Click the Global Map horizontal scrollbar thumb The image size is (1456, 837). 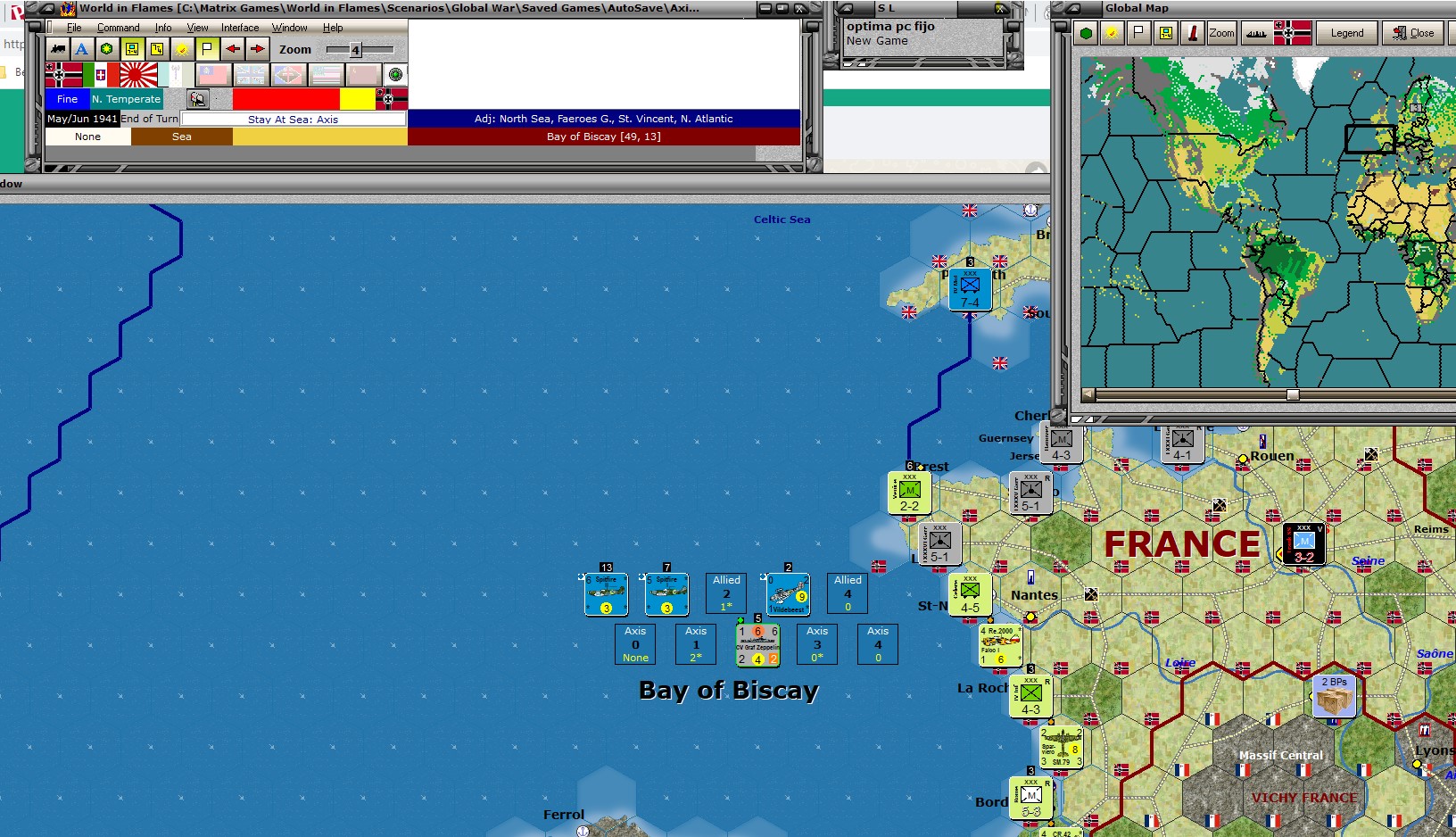tap(1293, 394)
